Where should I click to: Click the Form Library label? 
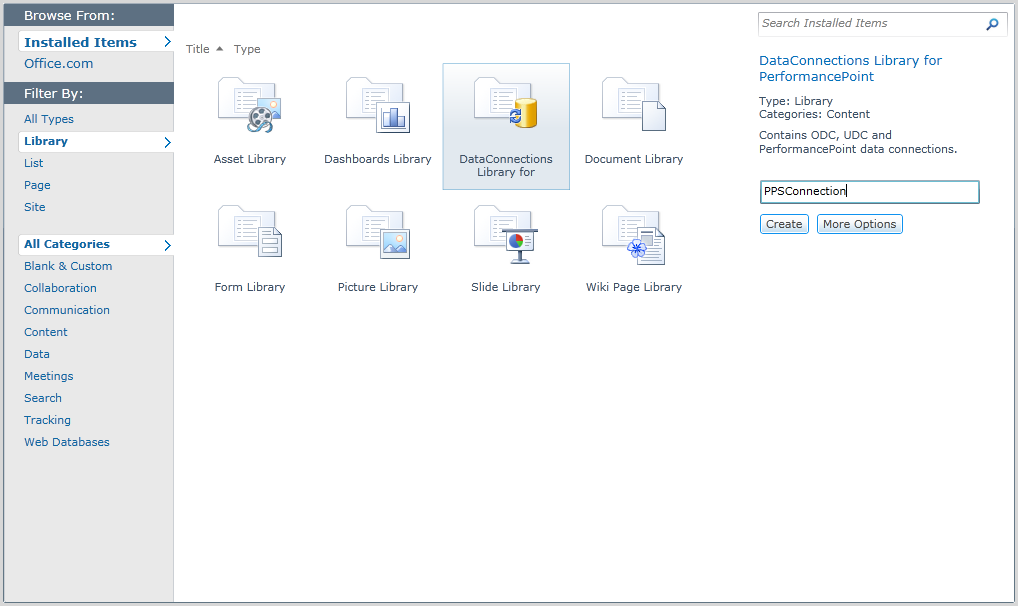pyautogui.click(x=249, y=287)
